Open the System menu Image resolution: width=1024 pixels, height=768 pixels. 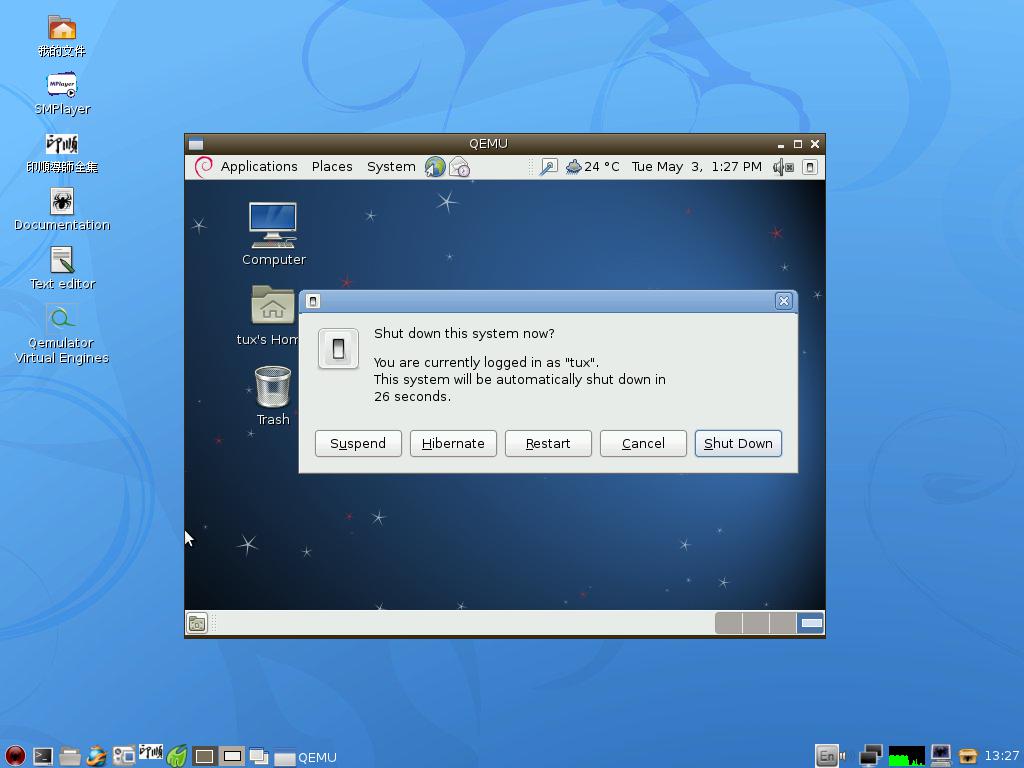coord(391,167)
